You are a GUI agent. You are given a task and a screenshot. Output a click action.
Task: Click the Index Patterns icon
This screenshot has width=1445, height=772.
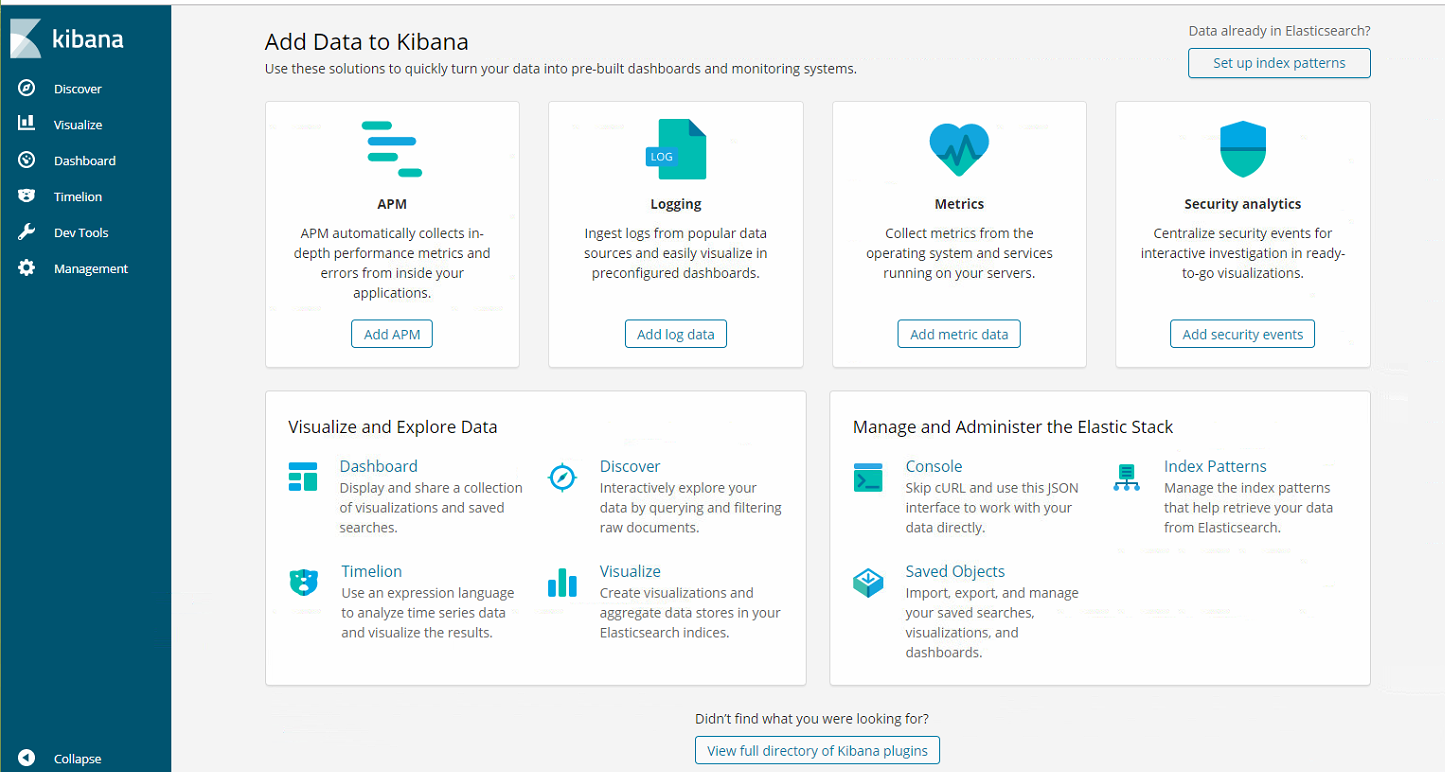(x=1127, y=478)
